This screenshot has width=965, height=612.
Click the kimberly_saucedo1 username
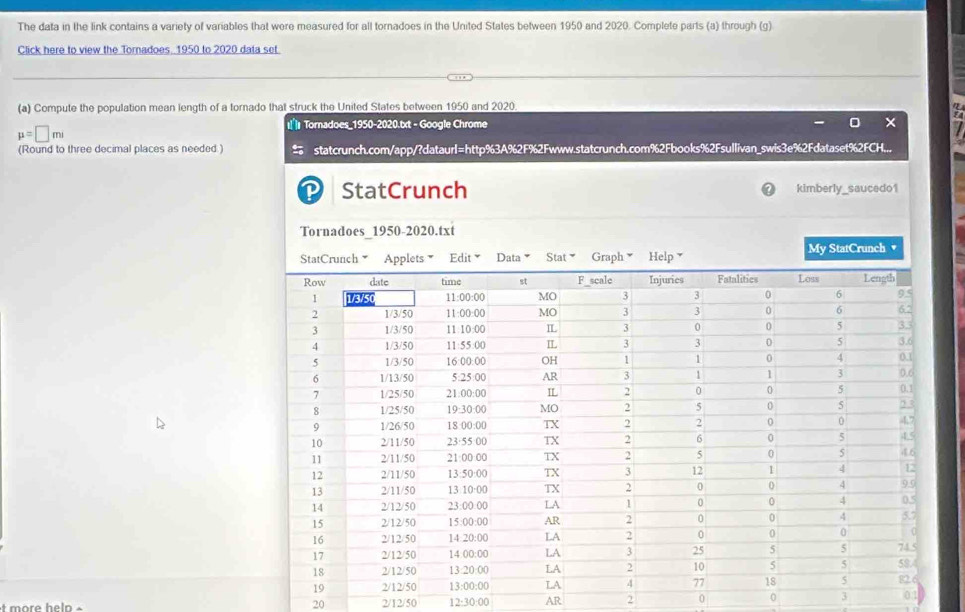847,188
